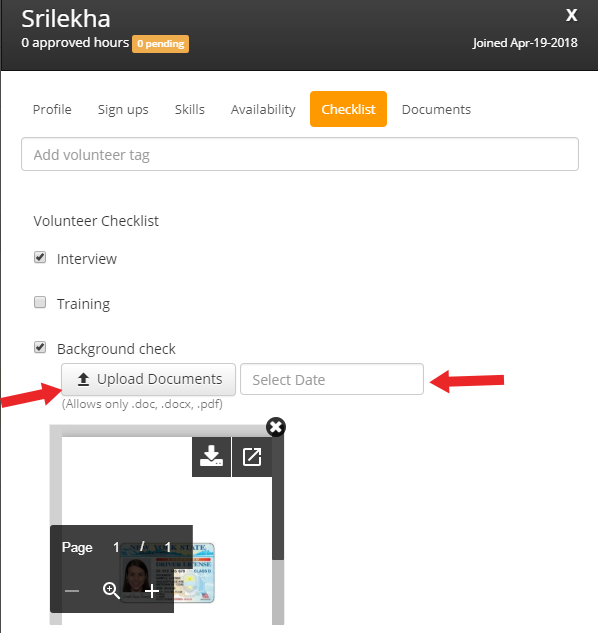Viewport: 598px width, 633px height.
Task: Open document in new window icon
Action: [252, 457]
